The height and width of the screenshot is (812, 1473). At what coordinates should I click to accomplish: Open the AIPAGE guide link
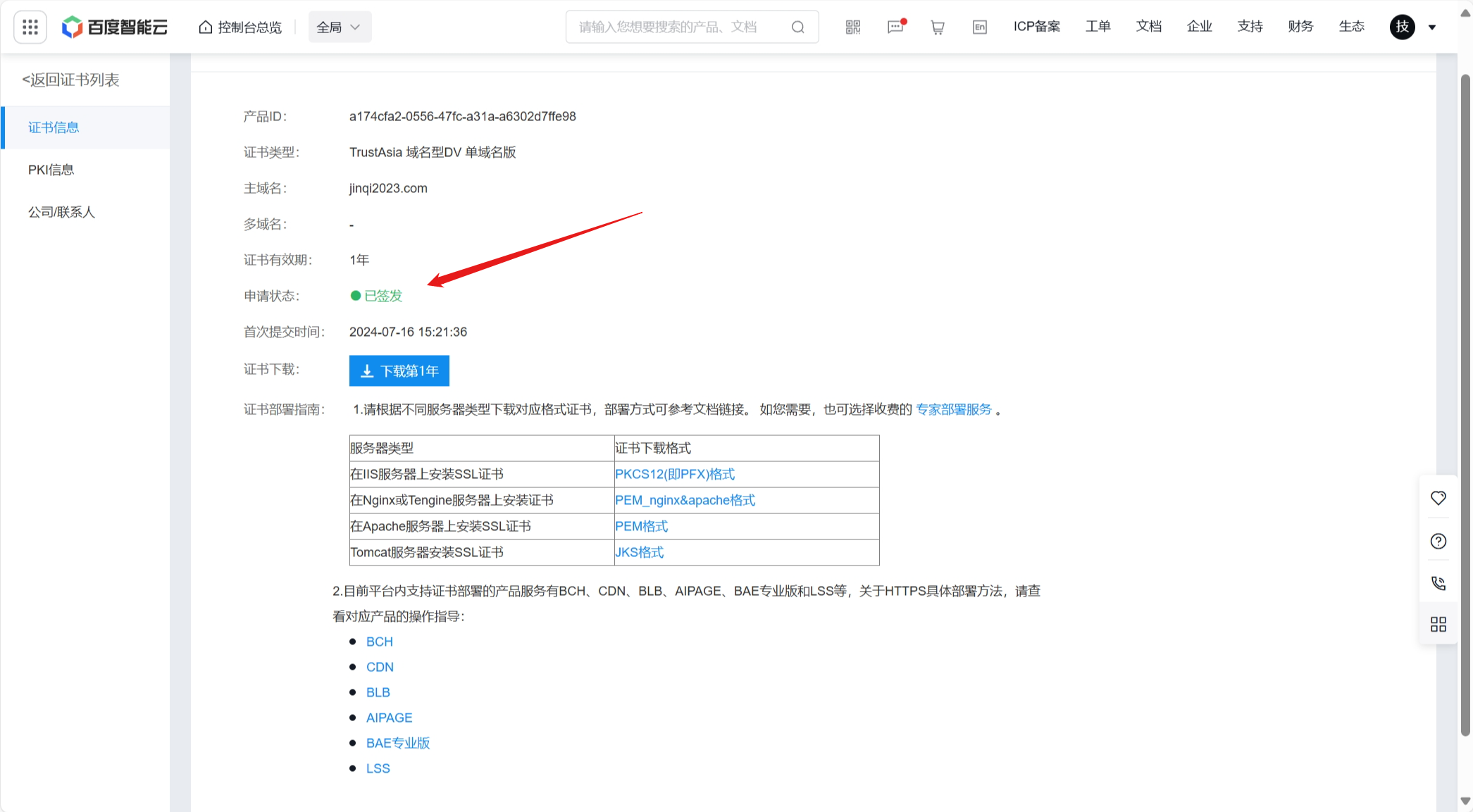389,718
